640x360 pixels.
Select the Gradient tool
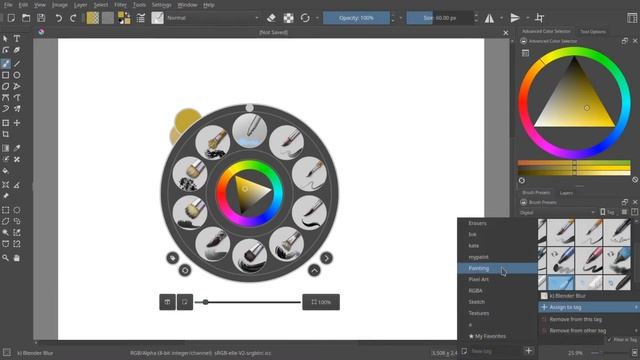click(5, 148)
